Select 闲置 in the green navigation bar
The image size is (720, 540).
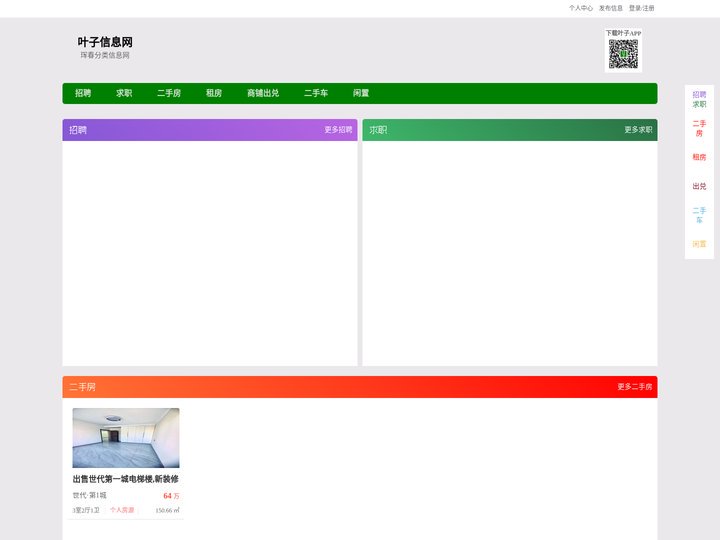click(x=361, y=93)
